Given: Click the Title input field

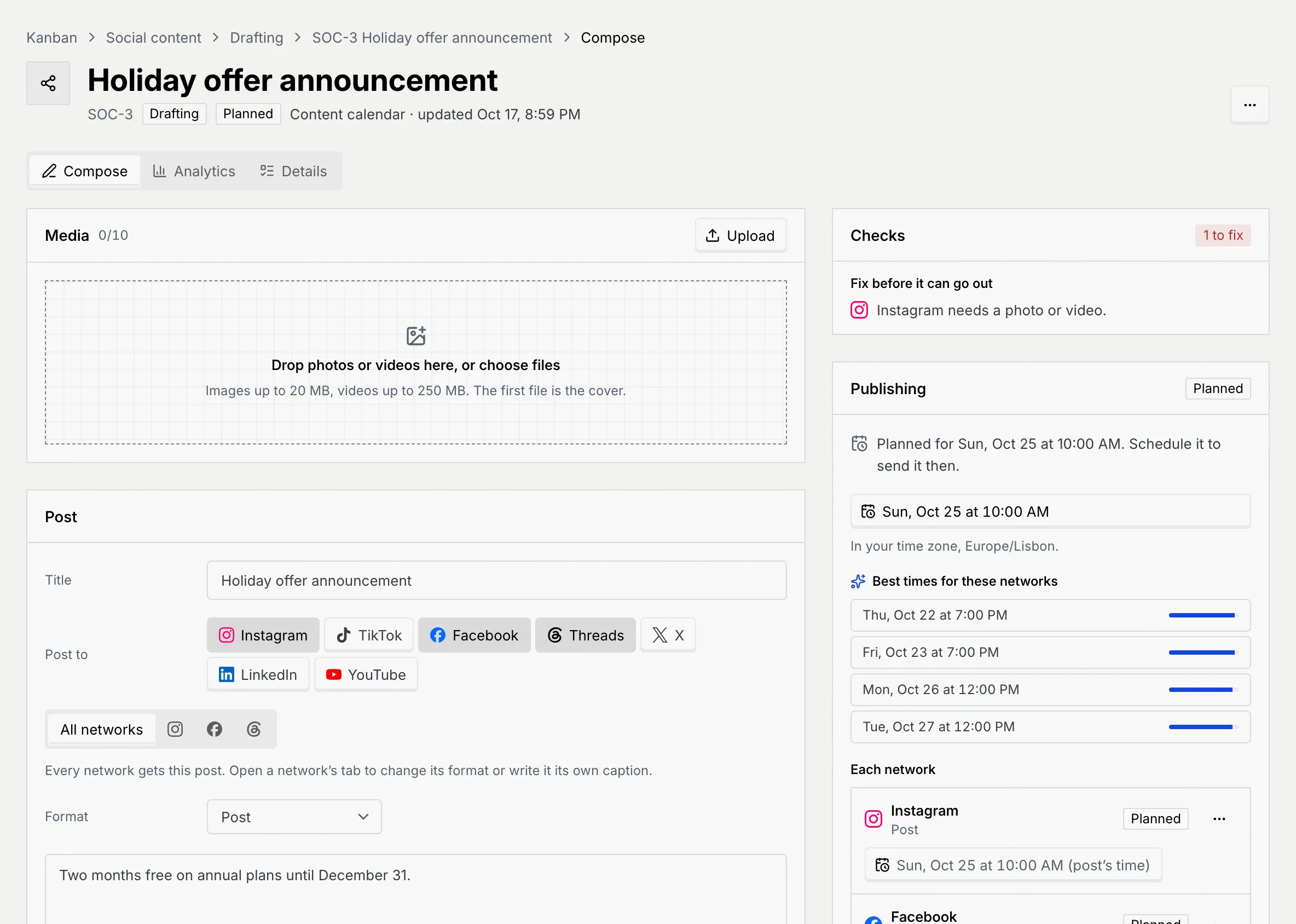Looking at the screenshot, I should 496,580.
